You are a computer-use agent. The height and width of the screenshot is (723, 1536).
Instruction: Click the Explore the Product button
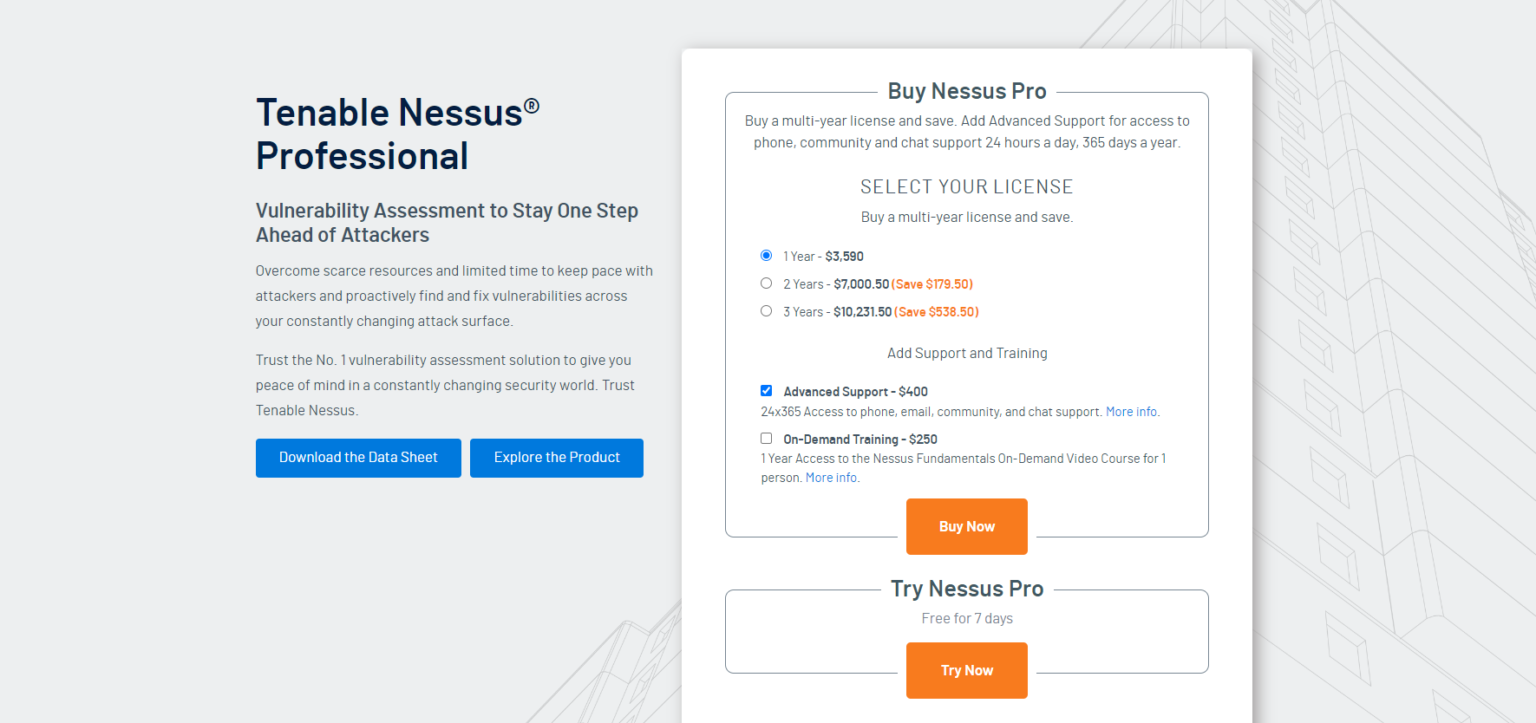click(557, 457)
